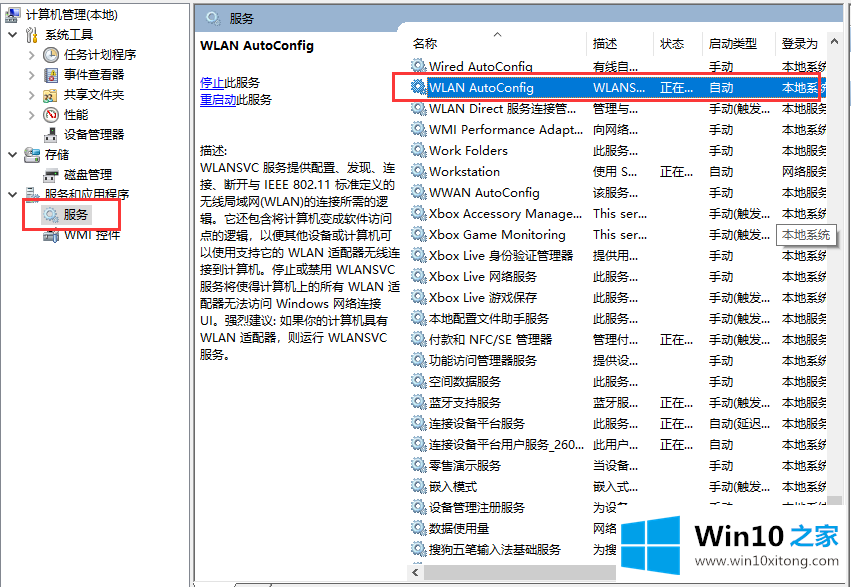Expand the 任务计划程序 node
This screenshot has height=587, width=851.
click(31, 55)
